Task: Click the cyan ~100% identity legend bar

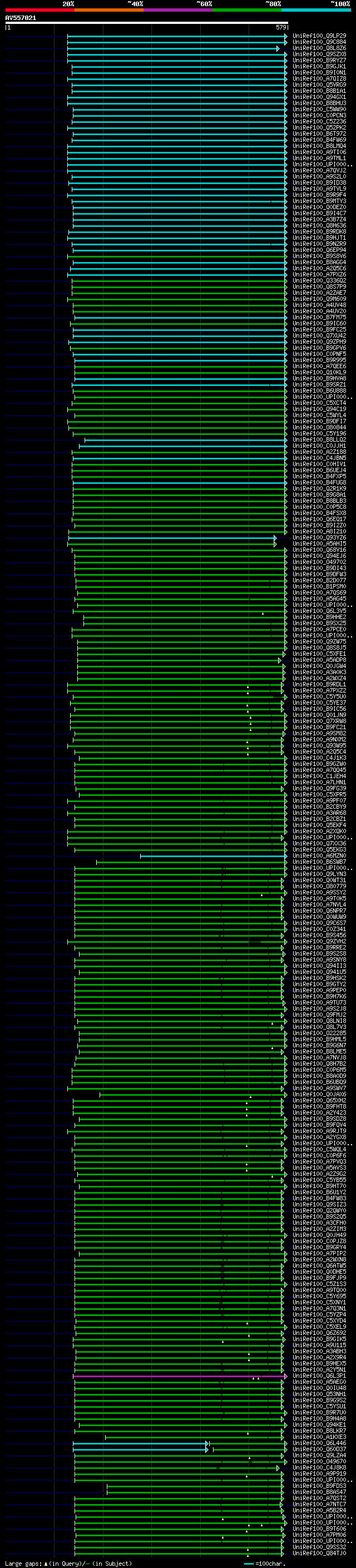Action: (x=316, y=10)
